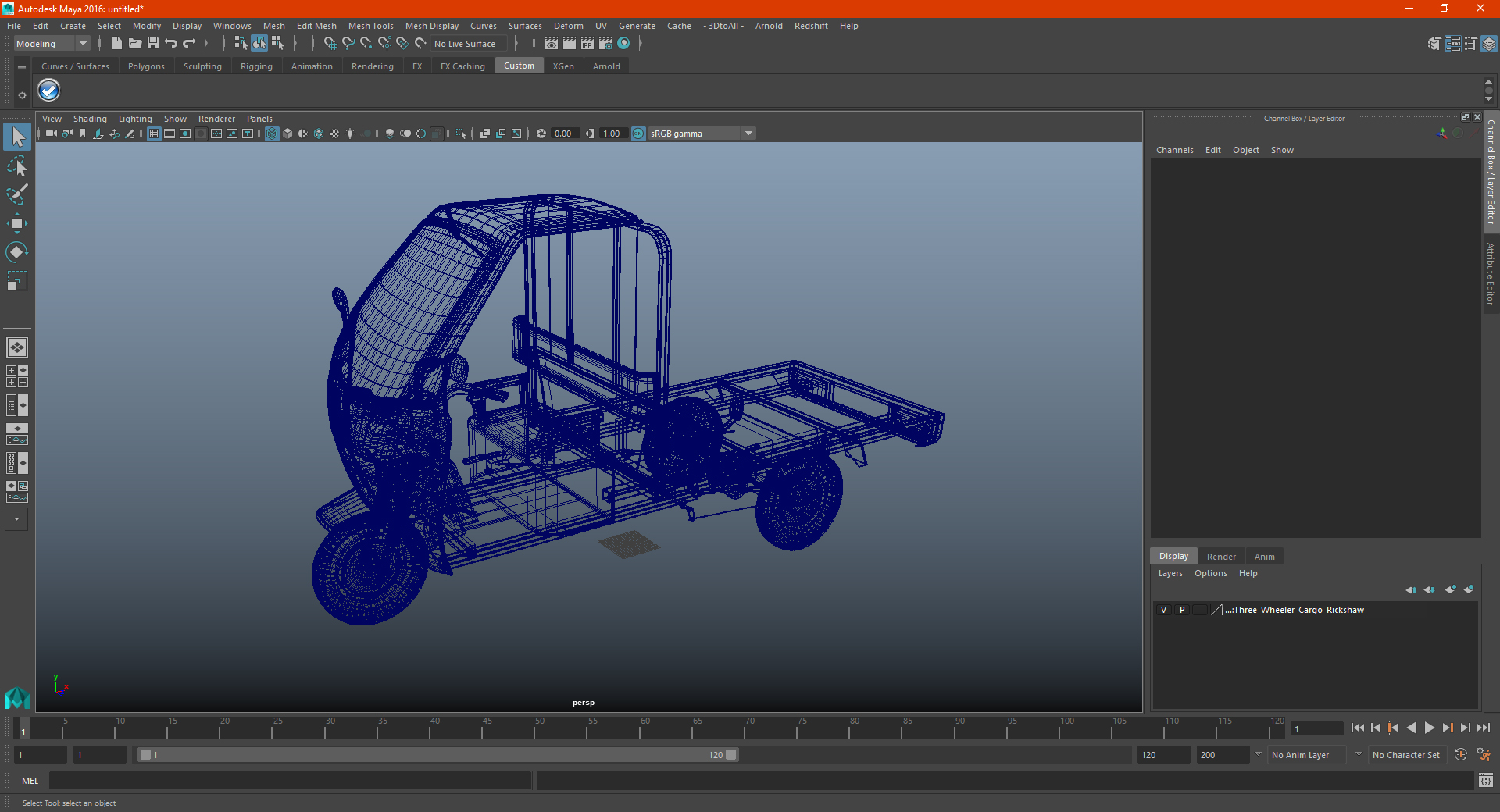Choose the Move tool in toolbox
Image resolution: width=1500 pixels, height=812 pixels.
pos(17,223)
